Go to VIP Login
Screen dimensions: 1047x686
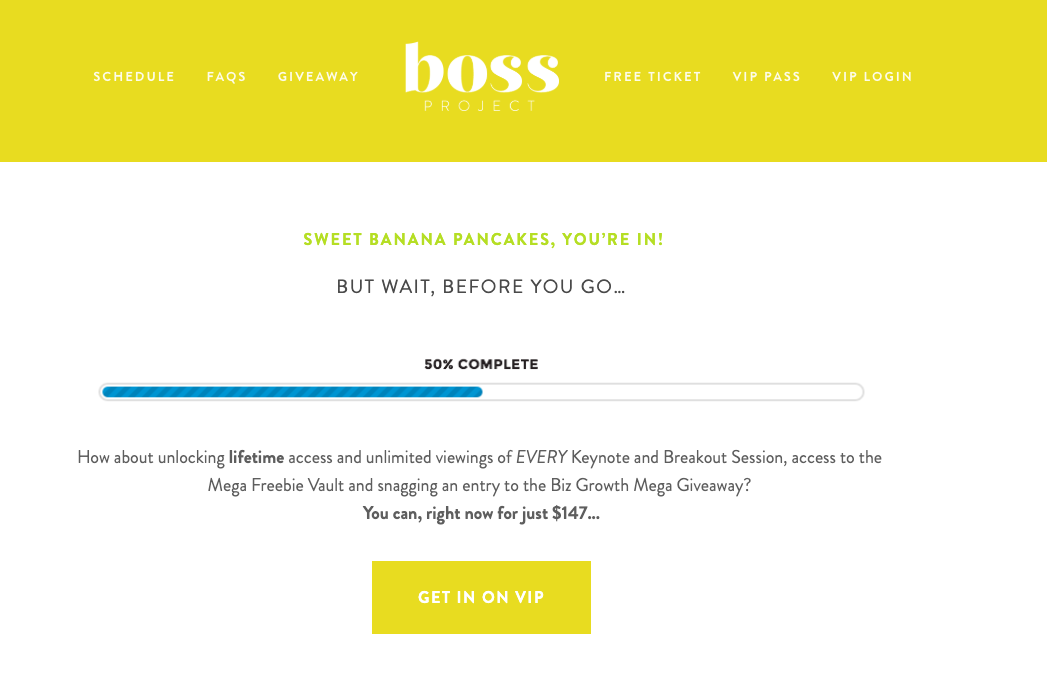pyautogui.click(x=872, y=77)
